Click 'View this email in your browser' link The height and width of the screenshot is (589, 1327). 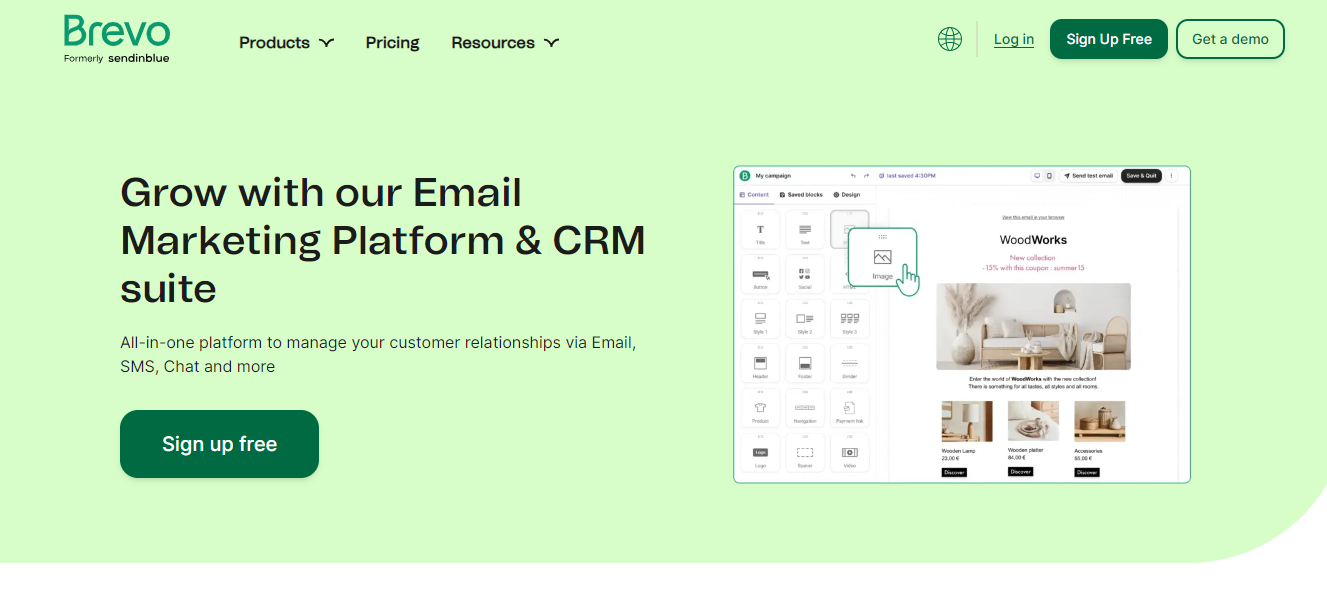pos(1033,217)
